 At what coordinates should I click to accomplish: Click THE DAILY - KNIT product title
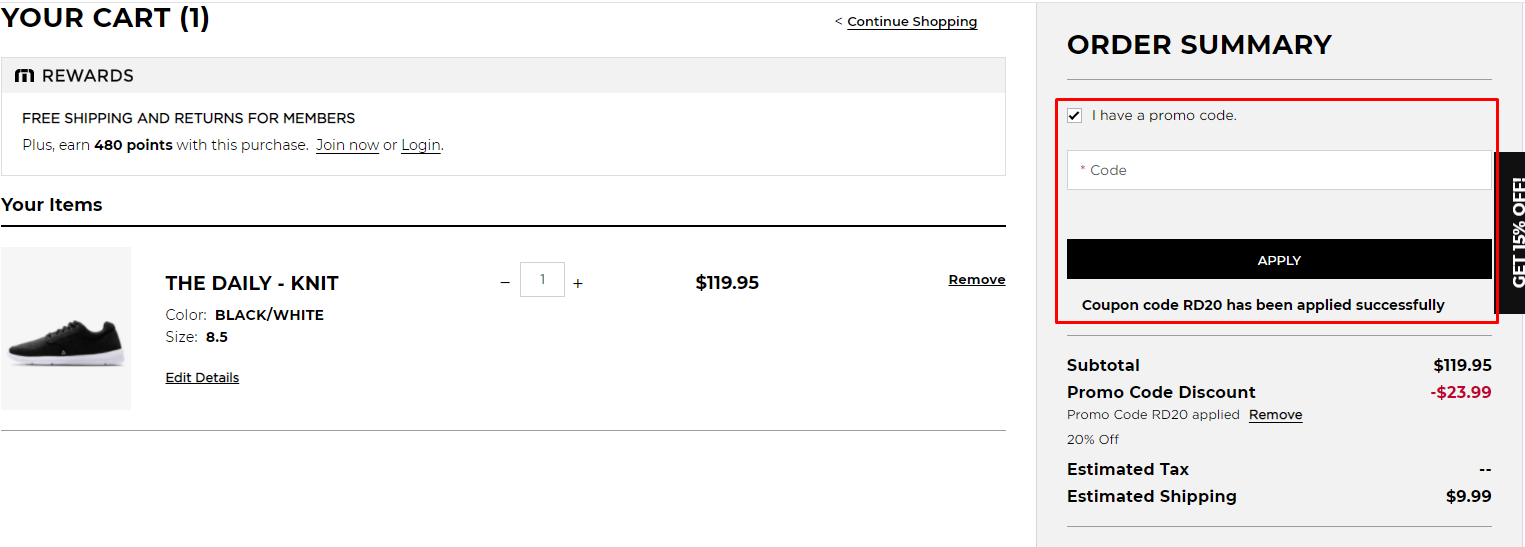pos(252,283)
